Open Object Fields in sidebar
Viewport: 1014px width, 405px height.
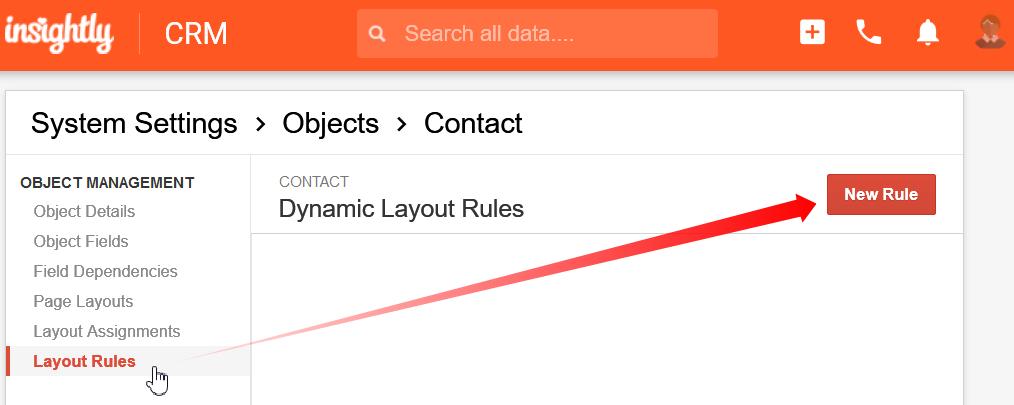click(x=81, y=241)
